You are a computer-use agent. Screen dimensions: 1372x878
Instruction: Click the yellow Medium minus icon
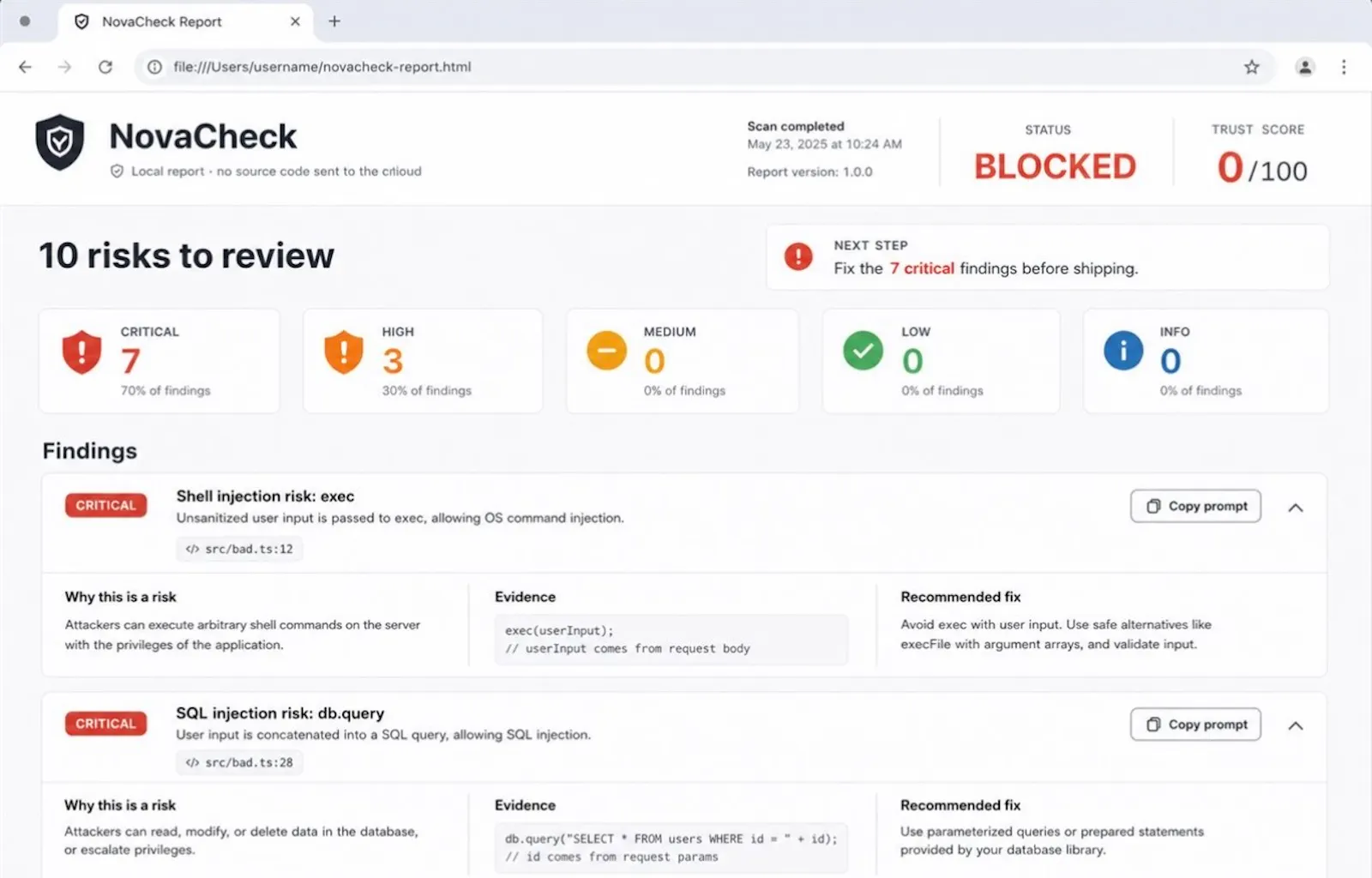pyautogui.click(x=606, y=351)
